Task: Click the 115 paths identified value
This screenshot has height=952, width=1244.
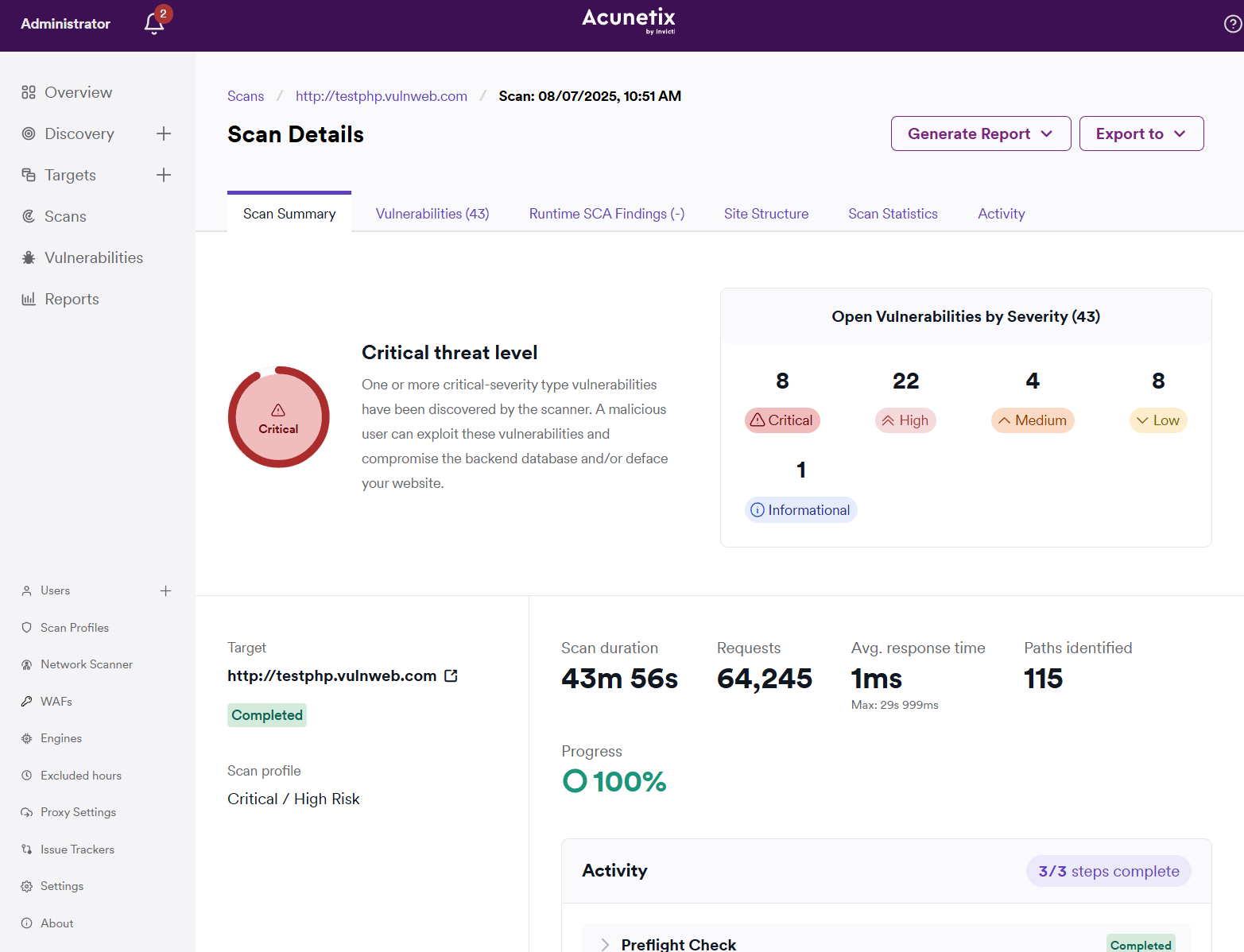Action: pyautogui.click(x=1043, y=679)
